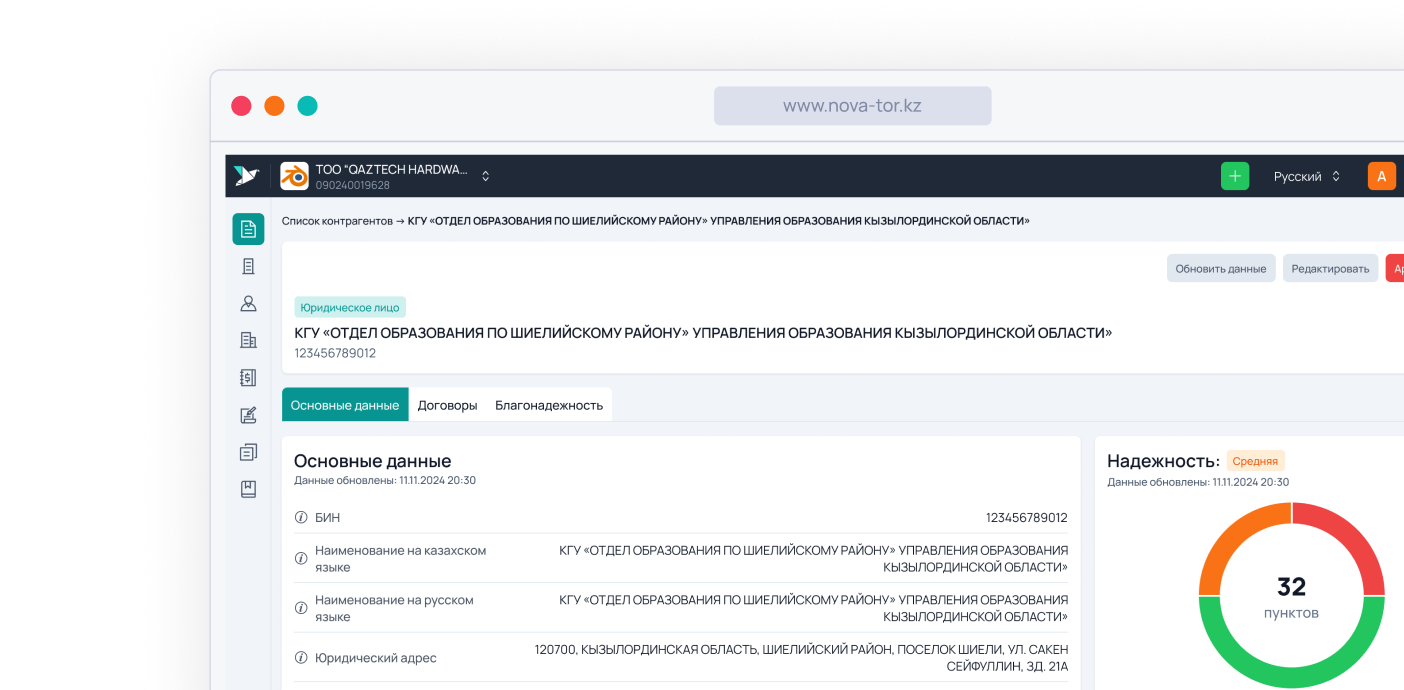Click info icon beside Наименование на русском языке

(301, 608)
